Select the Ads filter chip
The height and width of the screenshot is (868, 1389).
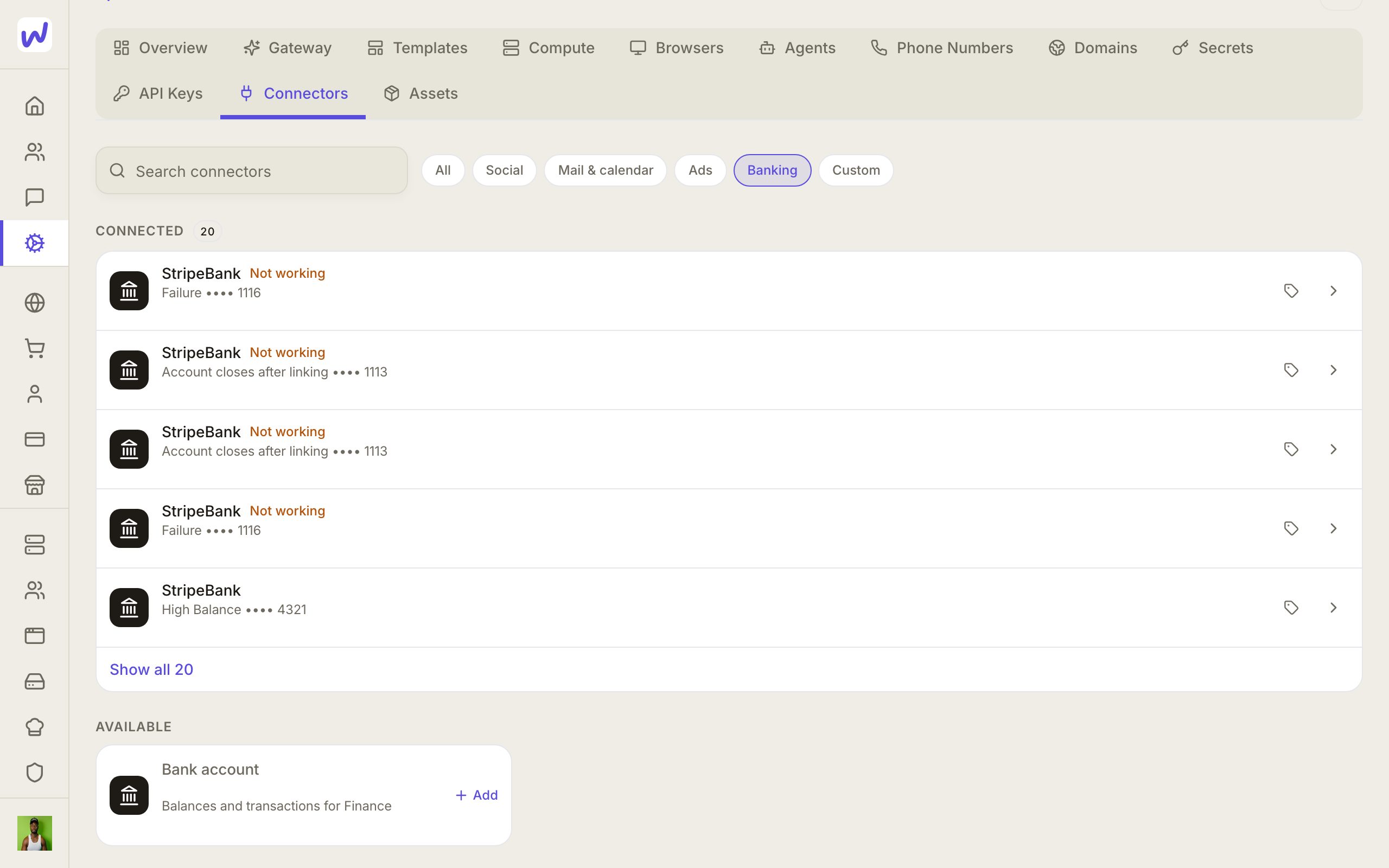pos(700,170)
